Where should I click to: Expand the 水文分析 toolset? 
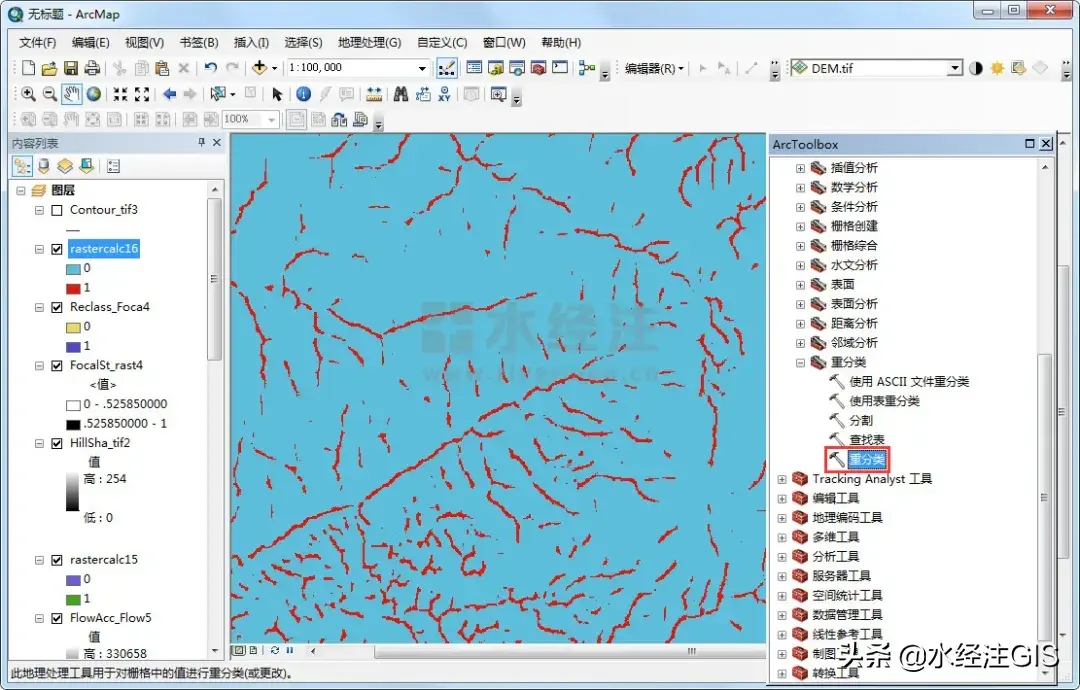[800, 265]
